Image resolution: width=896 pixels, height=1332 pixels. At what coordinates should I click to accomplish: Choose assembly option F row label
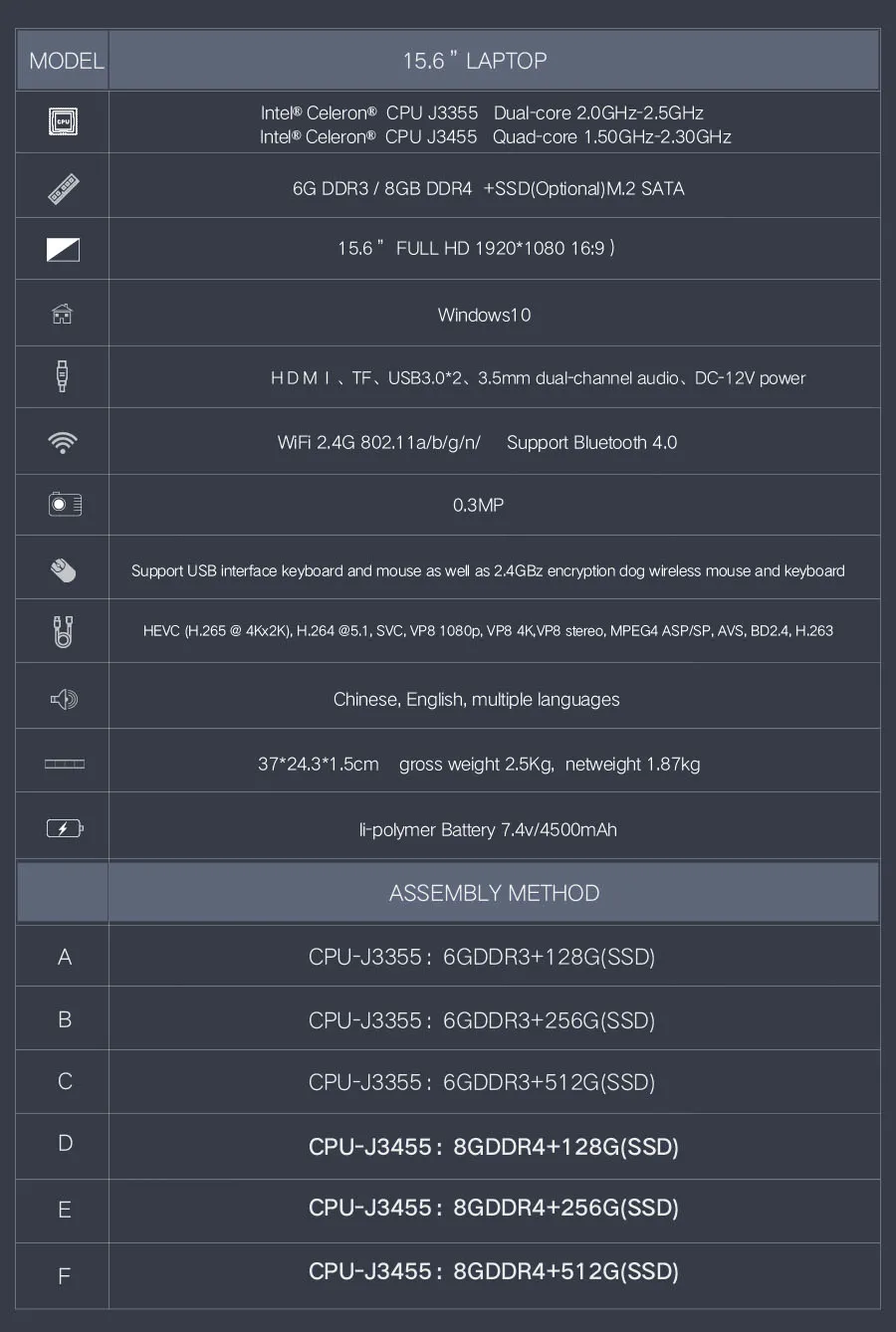coord(65,1276)
